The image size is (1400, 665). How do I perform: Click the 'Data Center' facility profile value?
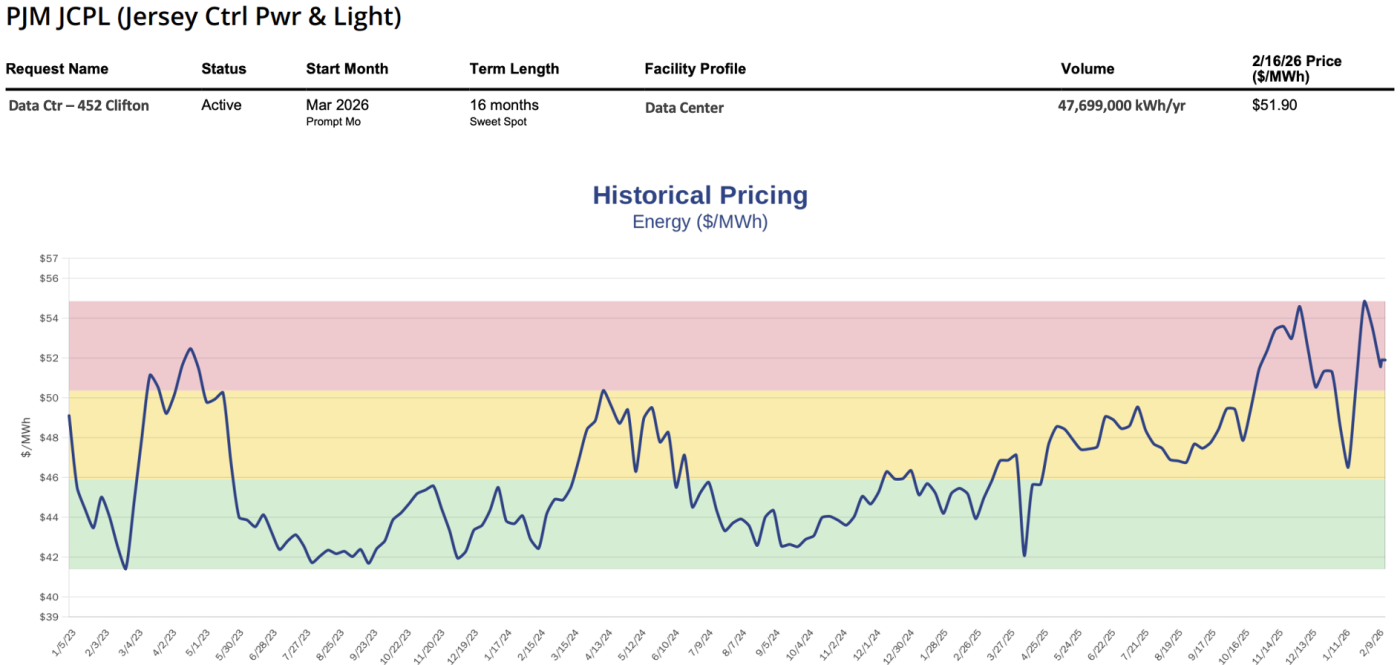[684, 108]
